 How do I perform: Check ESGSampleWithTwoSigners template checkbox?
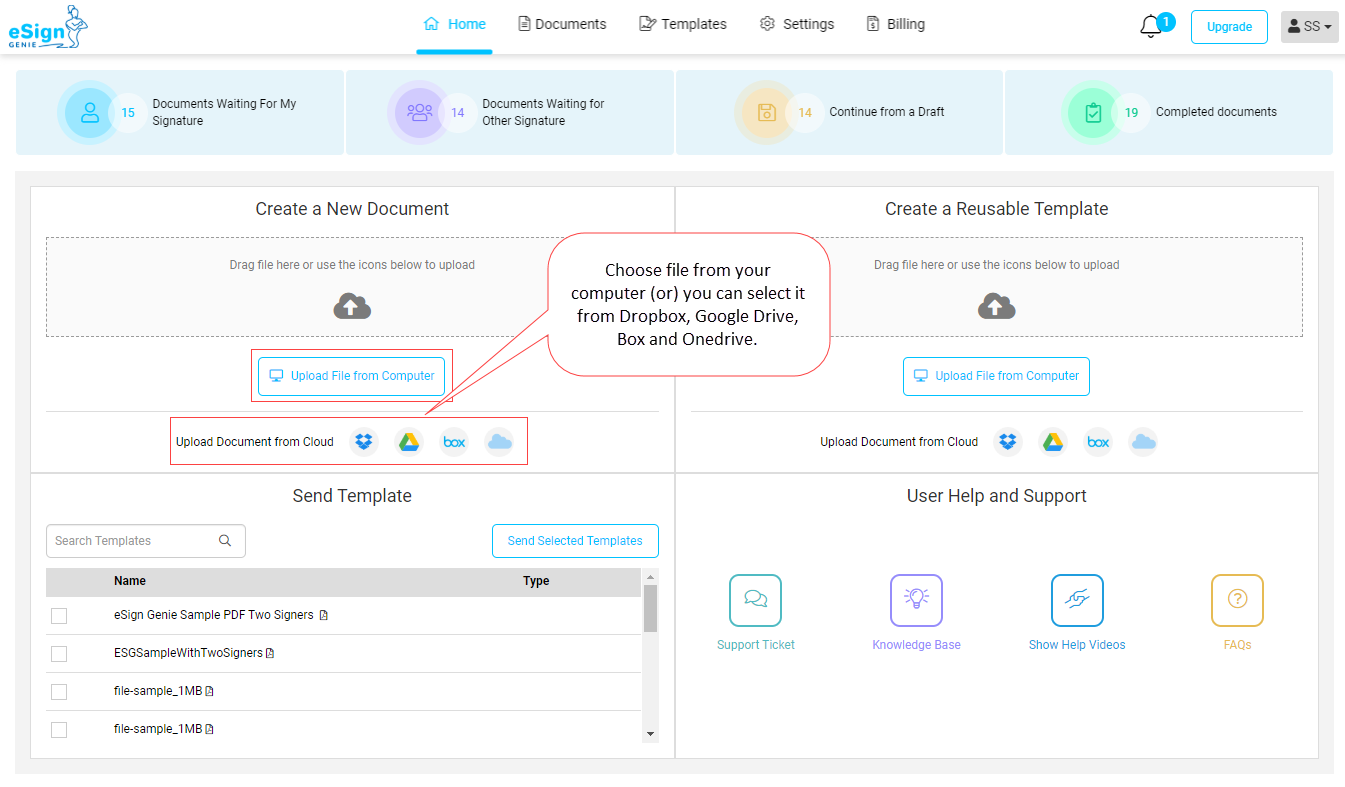click(x=59, y=654)
